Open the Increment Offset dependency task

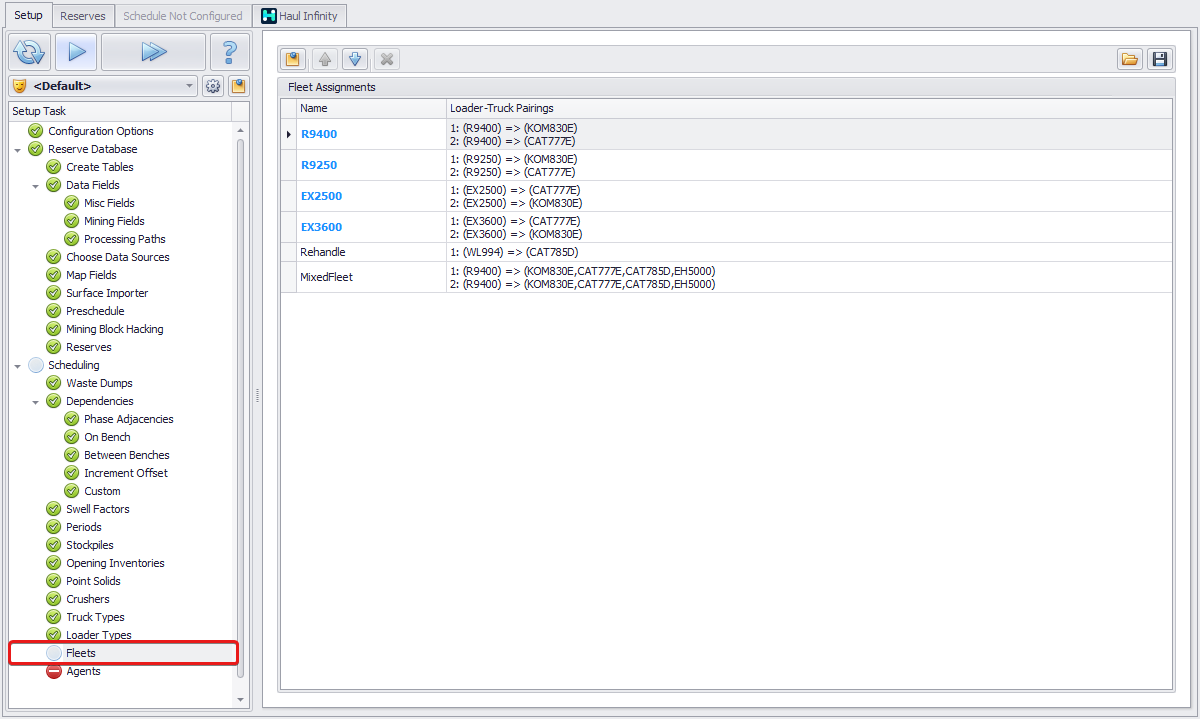(126, 473)
